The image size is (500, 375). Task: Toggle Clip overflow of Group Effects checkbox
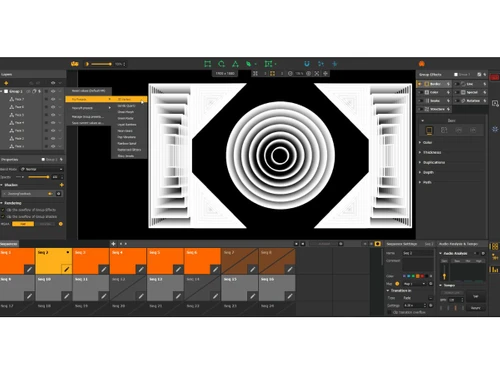[3, 210]
